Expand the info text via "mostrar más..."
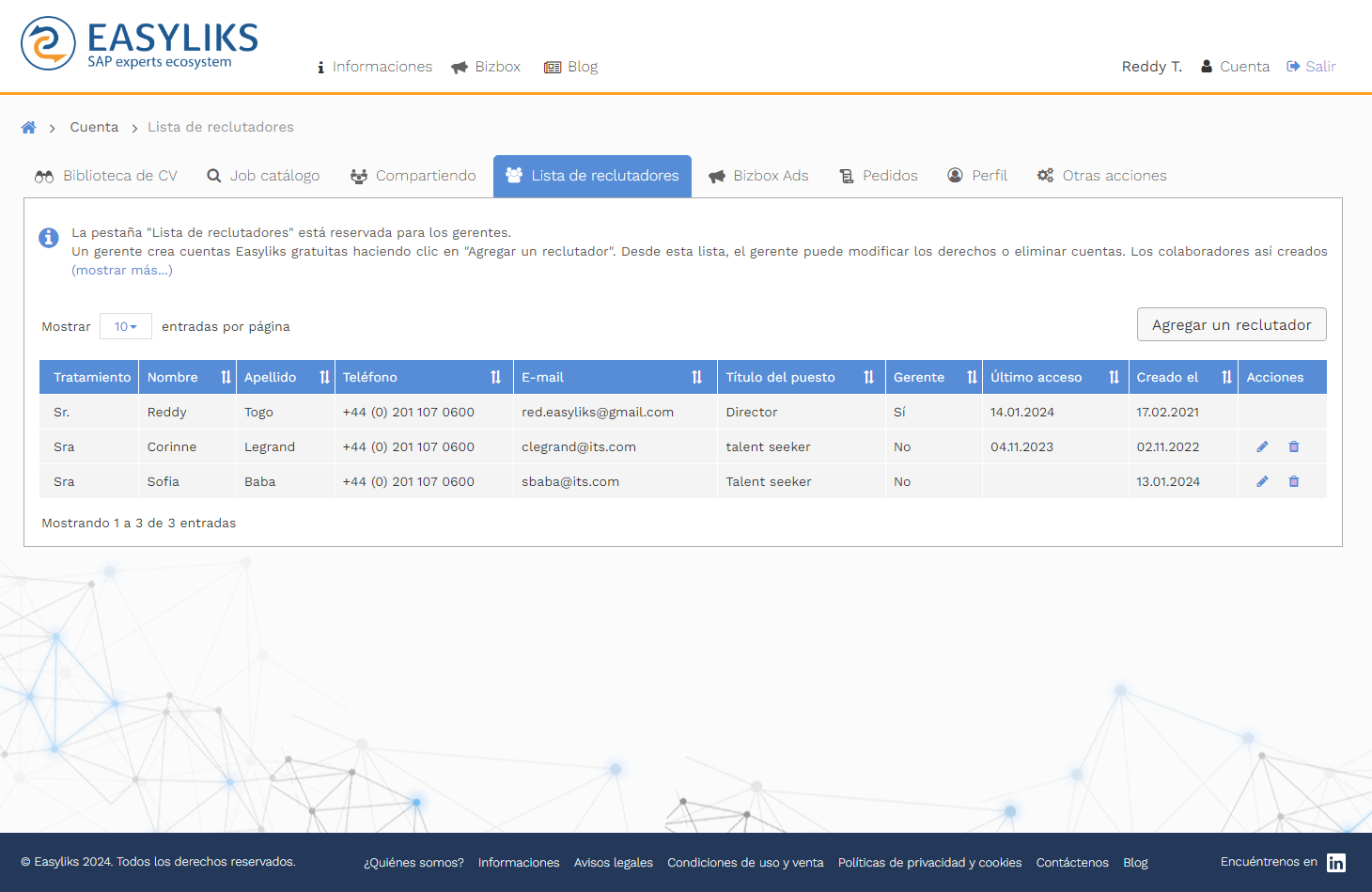The width and height of the screenshot is (1372, 892). click(x=122, y=271)
